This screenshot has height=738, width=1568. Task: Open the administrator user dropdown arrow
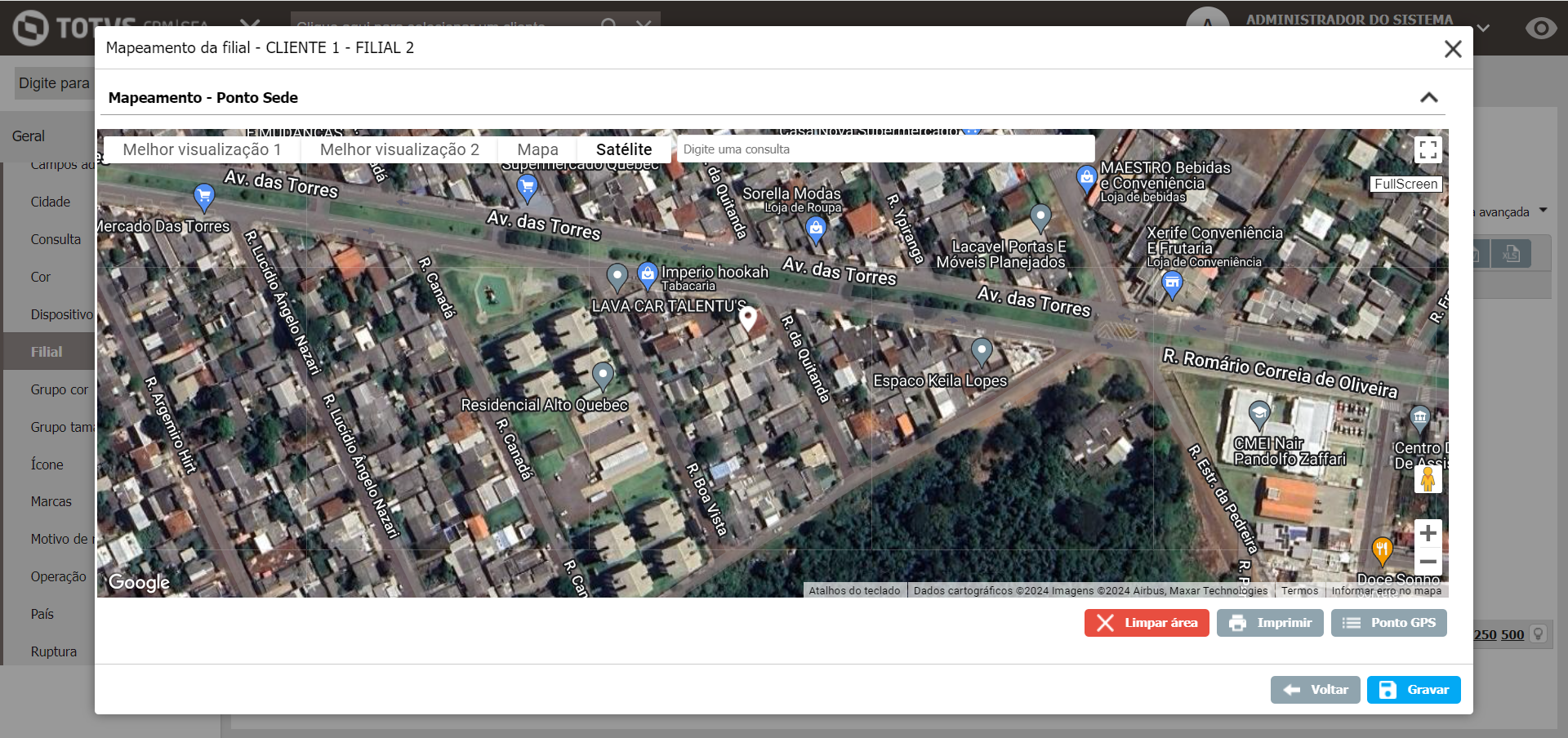click(x=1483, y=28)
